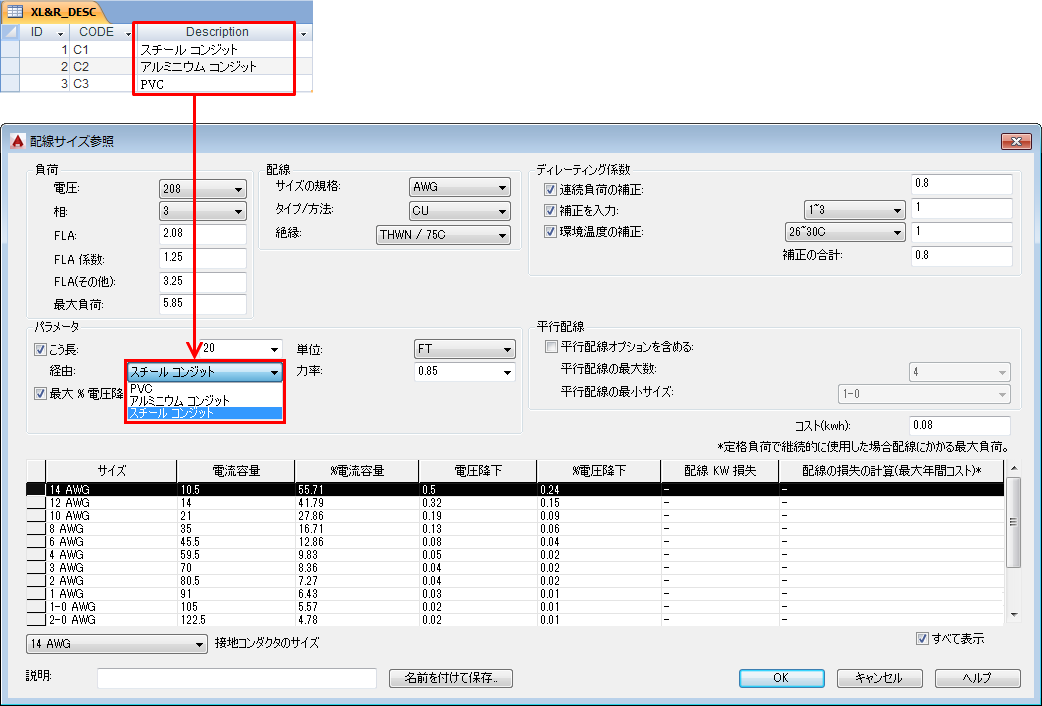This screenshot has height=706, width=1042.
Task: Open the サイズの規格 AWG dropdown
Action: [x=459, y=187]
